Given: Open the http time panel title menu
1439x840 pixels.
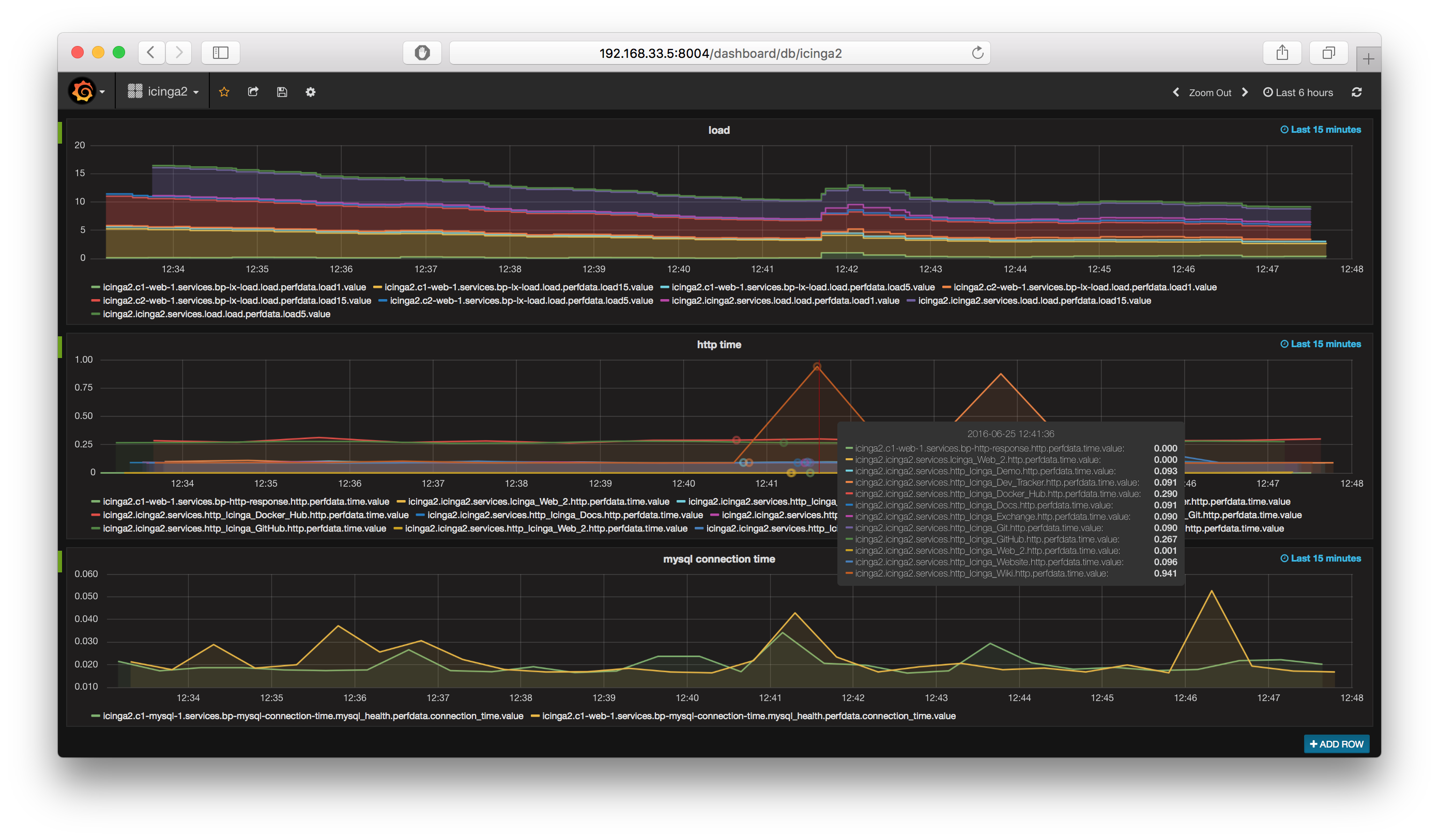Looking at the screenshot, I should (x=718, y=345).
